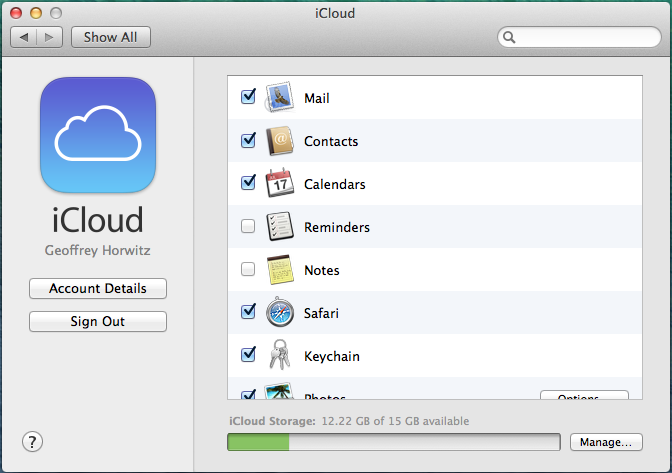
Task: Click the large iCloud cloud logo
Action: coord(98,135)
